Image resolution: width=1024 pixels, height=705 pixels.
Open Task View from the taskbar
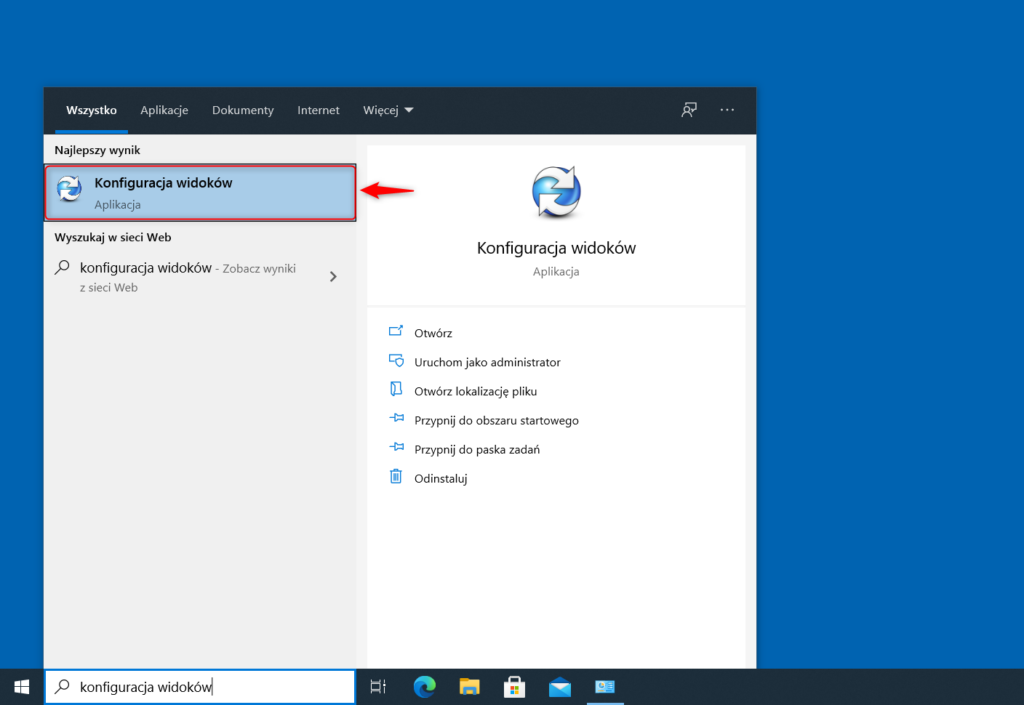coord(378,687)
